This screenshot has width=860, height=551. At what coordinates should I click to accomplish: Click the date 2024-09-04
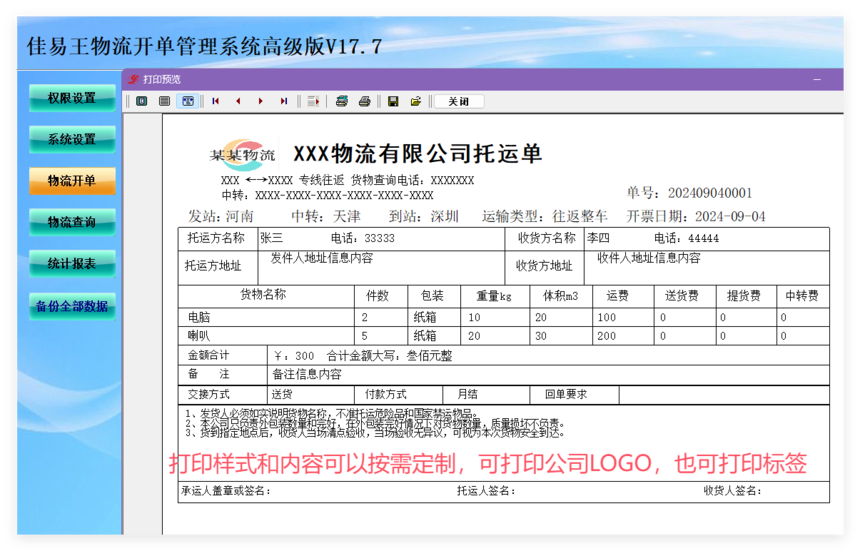click(x=730, y=217)
